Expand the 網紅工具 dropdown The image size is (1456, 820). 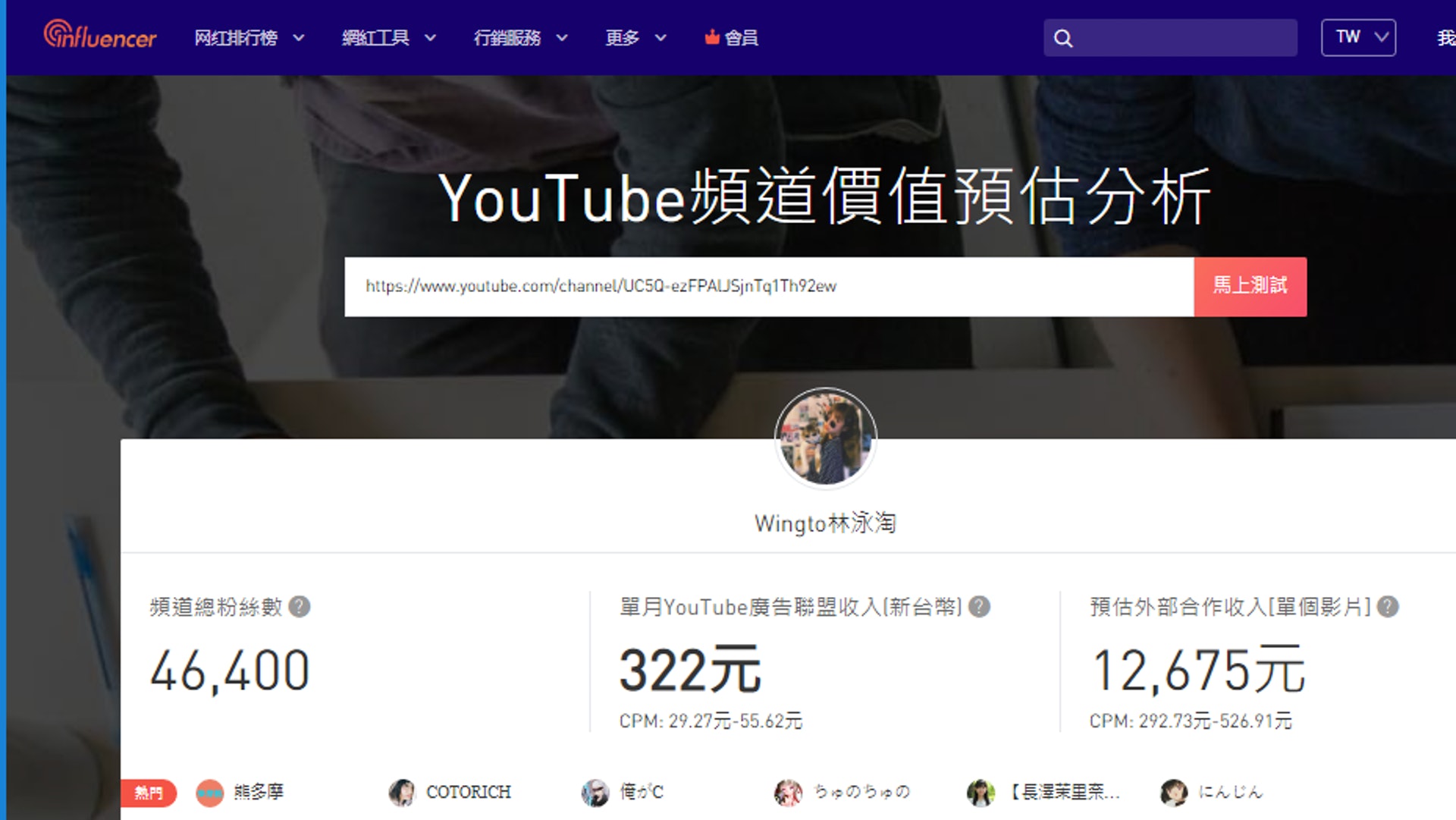[x=431, y=37]
